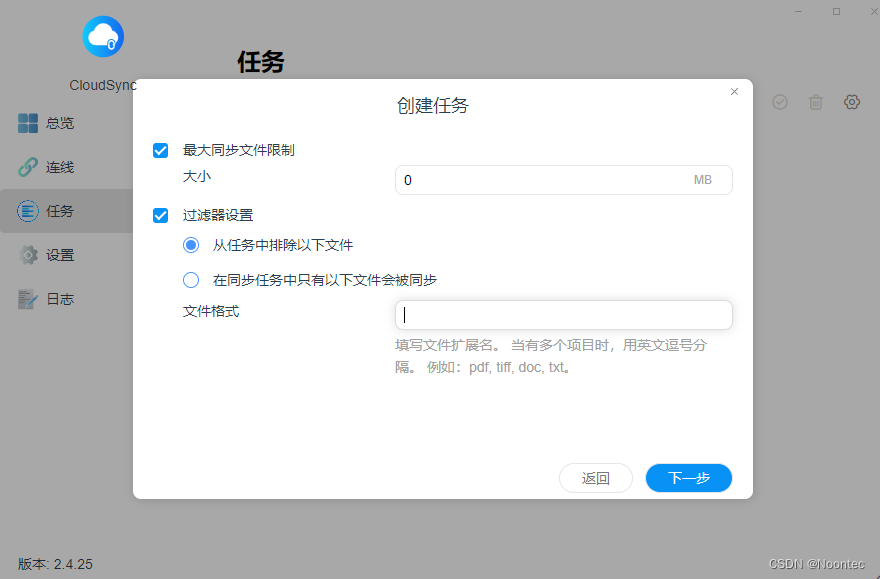Click the 任务 page heading
880x579 pixels.
[x=260, y=61]
